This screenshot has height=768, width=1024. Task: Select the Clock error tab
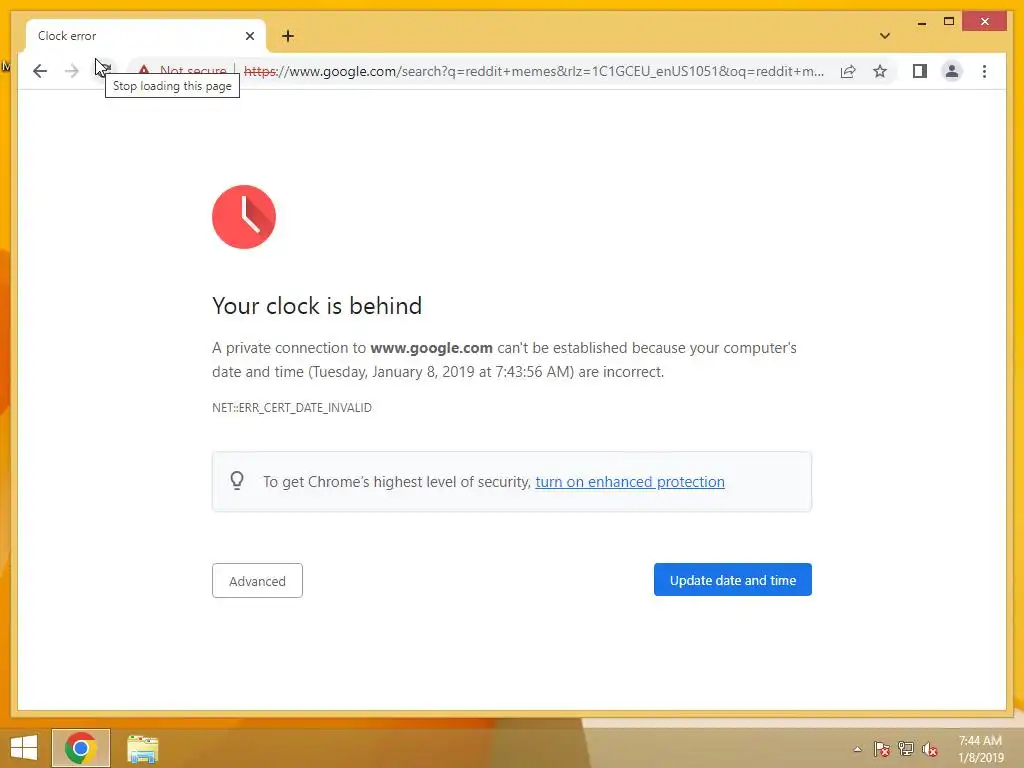point(146,36)
